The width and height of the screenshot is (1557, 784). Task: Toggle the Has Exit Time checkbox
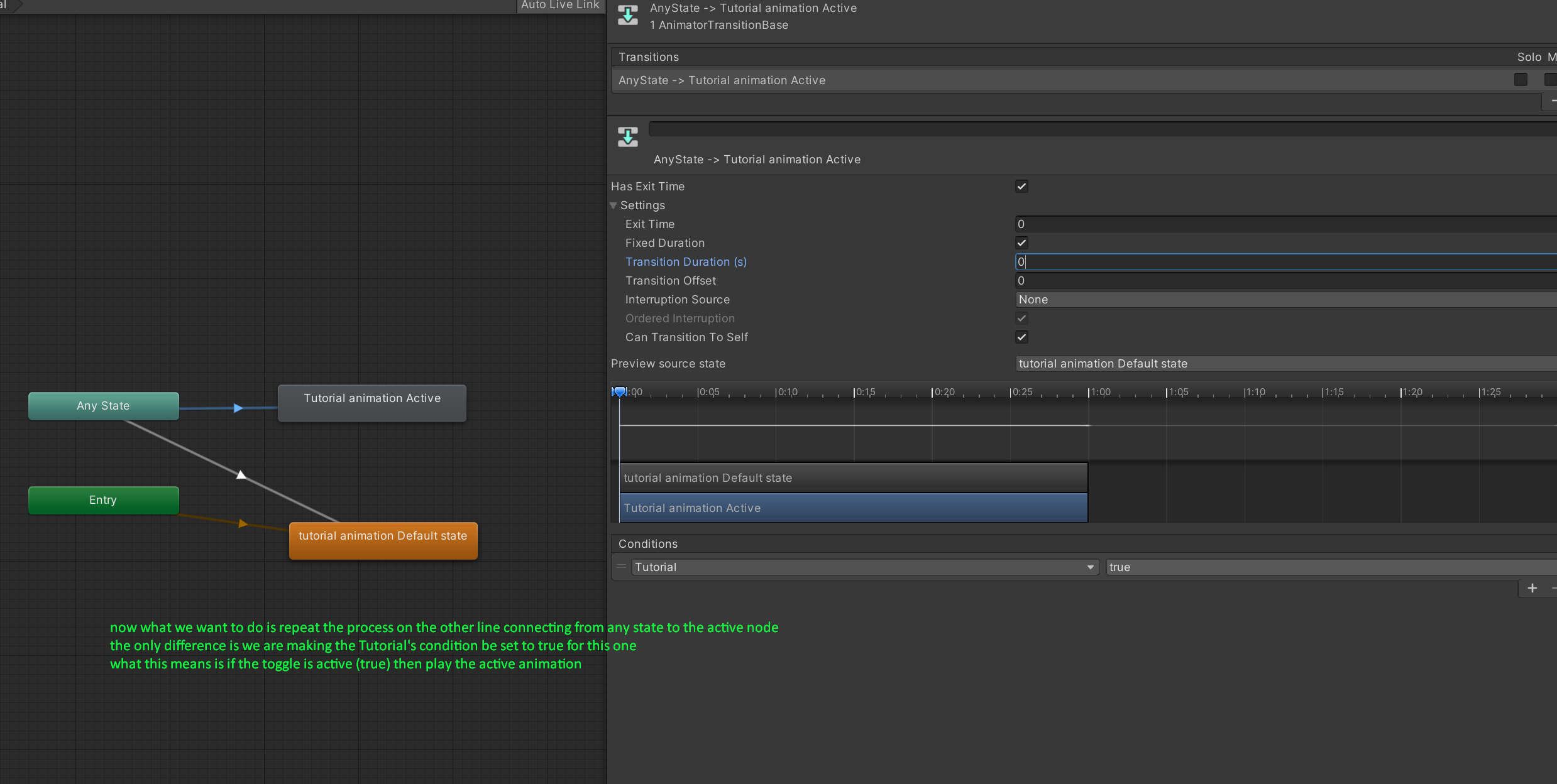click(1021, 187)
